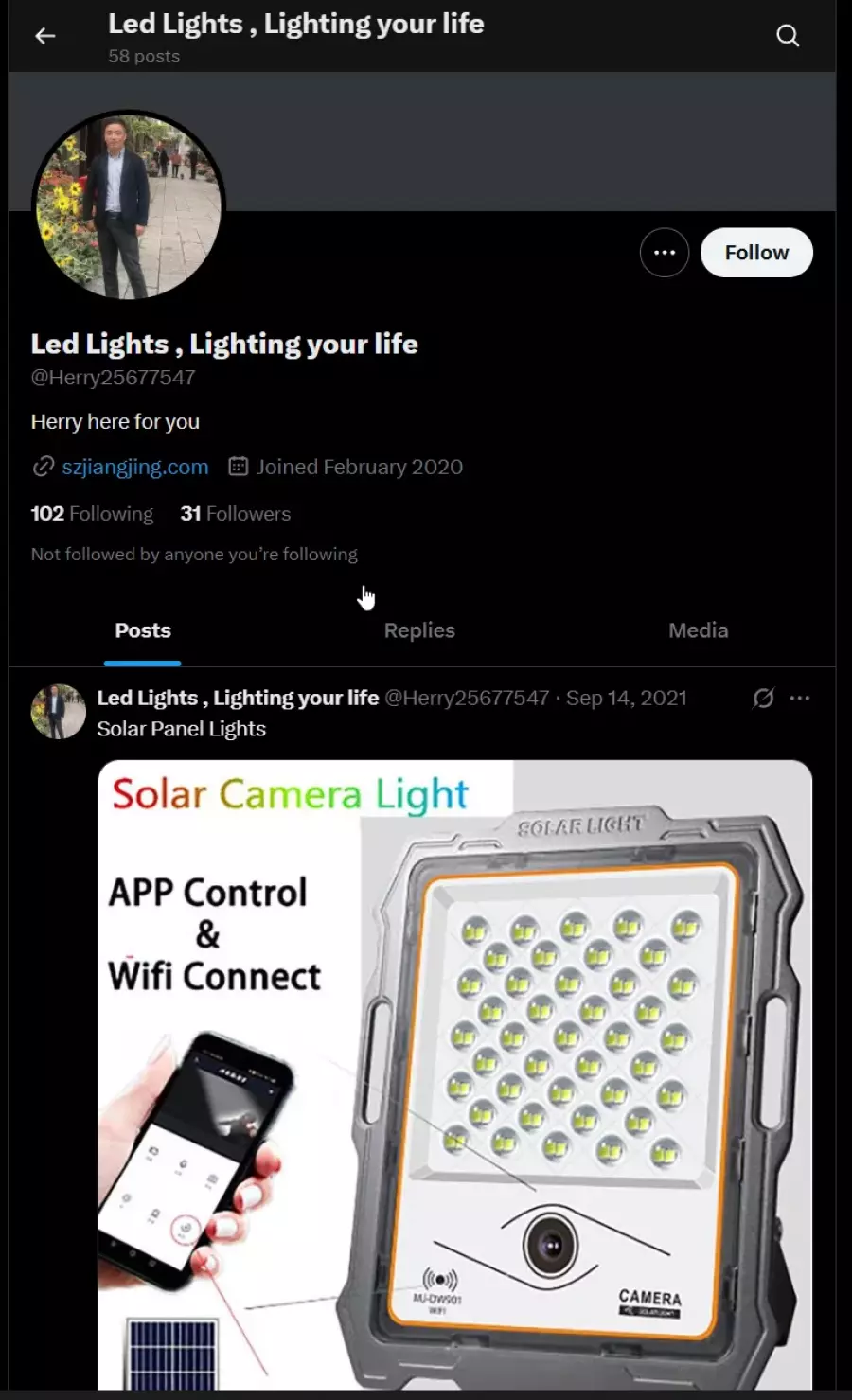Screen dimensions: 852x1400
Task: Switch to the Media tab
Action: pyautogui.click(x=699, y=630)
